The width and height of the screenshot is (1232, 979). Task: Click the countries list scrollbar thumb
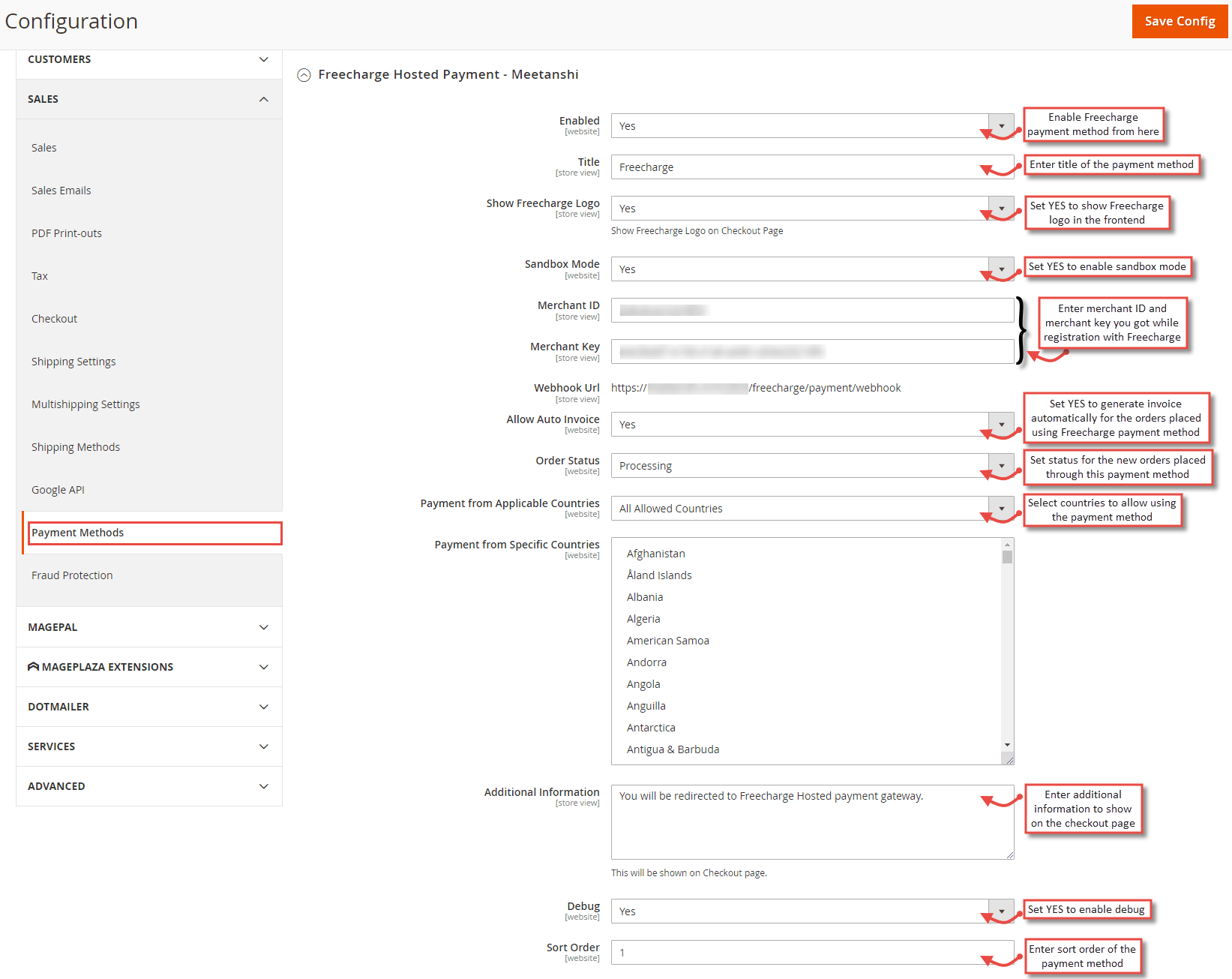pyautogui.click(x=1007, y=557)
